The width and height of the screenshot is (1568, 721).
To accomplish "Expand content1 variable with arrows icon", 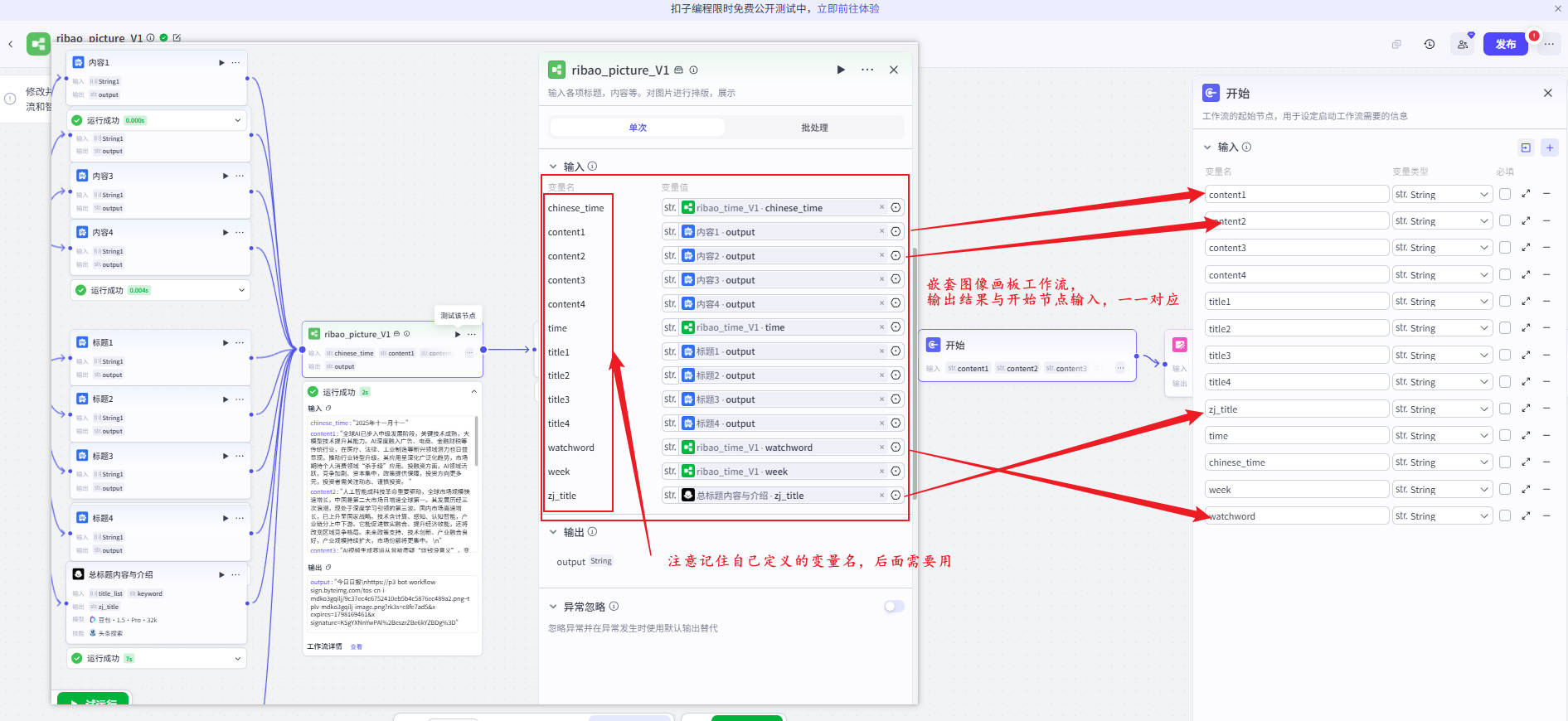I will (x=1526, y=194).
